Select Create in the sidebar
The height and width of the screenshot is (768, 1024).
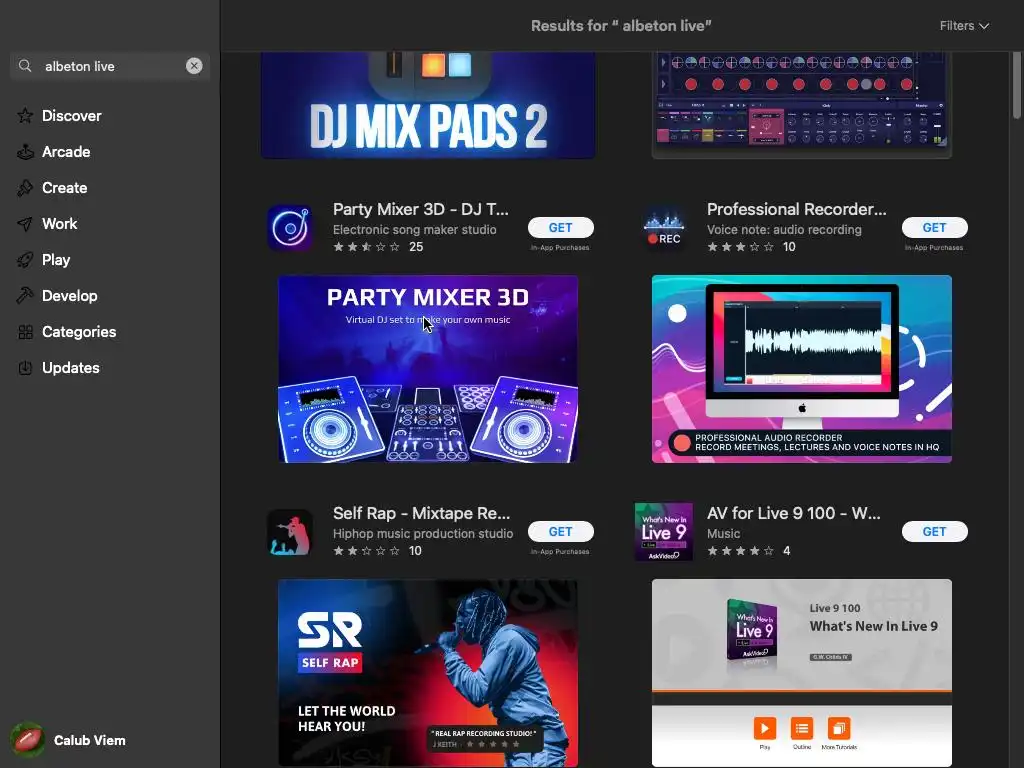click(65, 188)
